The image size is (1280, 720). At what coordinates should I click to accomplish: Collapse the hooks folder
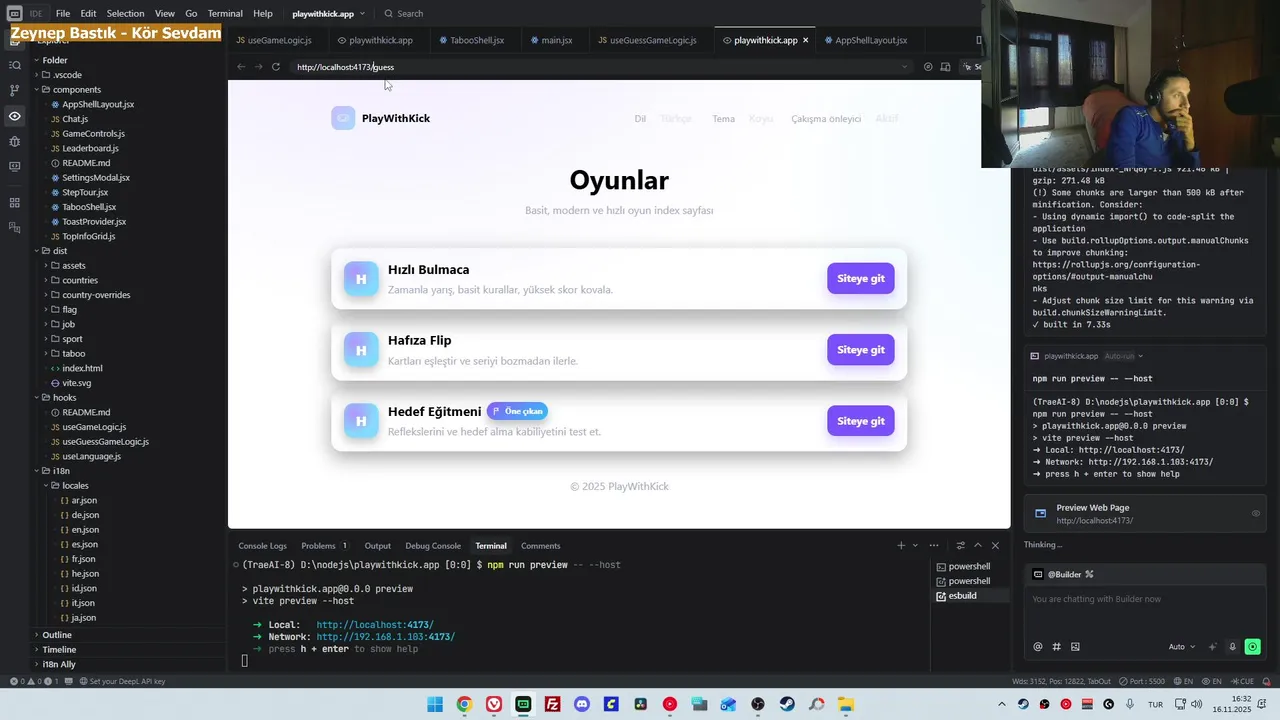[64, 397]
